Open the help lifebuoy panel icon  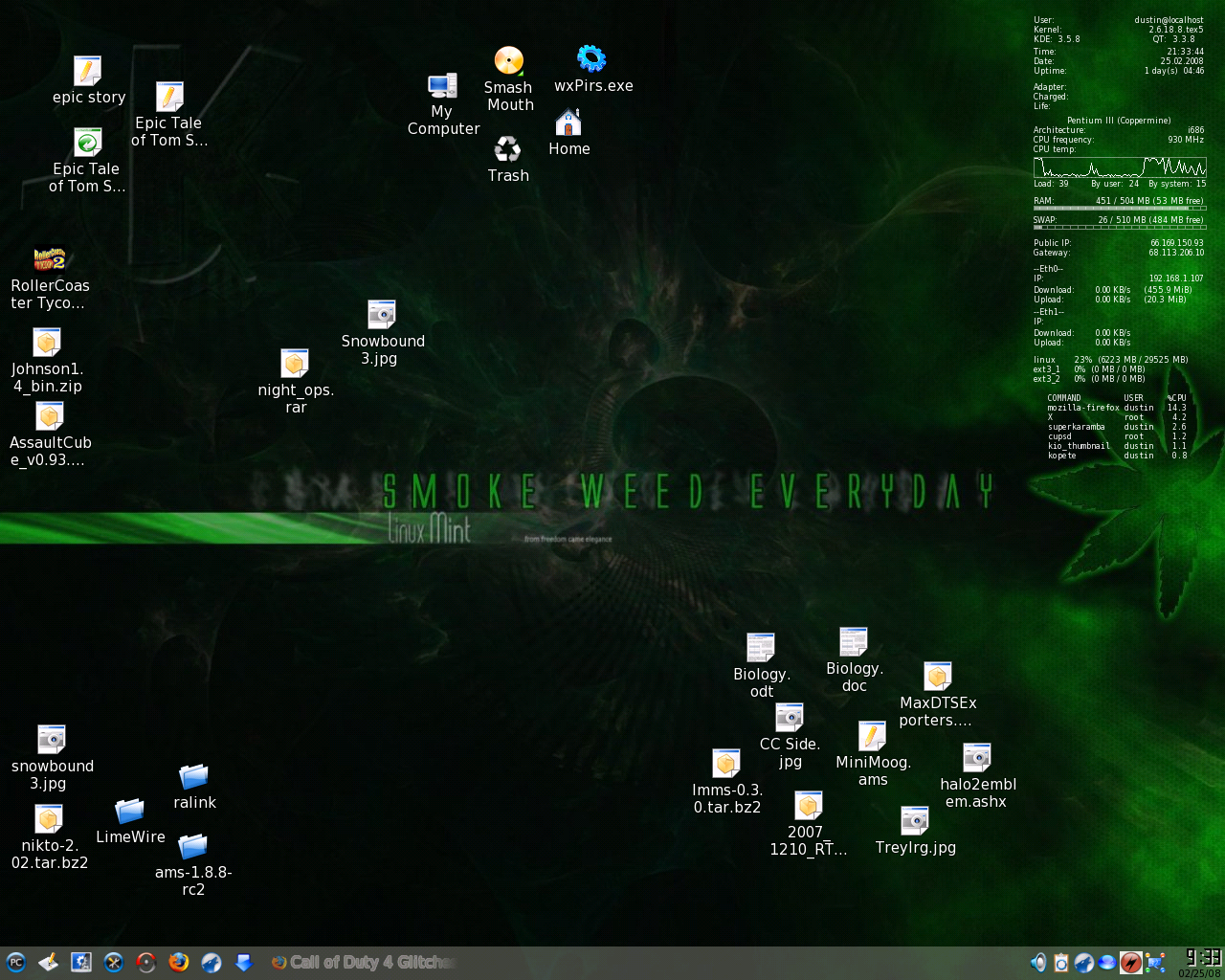pyautogui.click(x=145, y=963)
